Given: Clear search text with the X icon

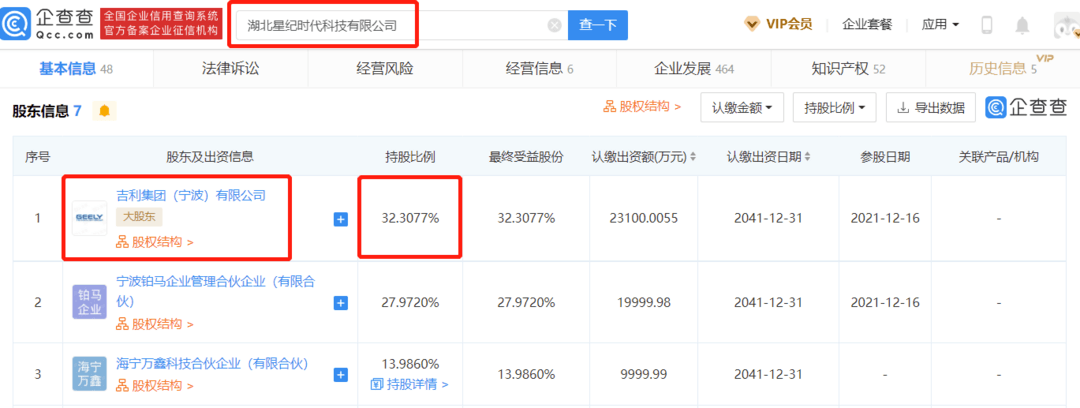Looking at the screenshot, I should (x=554, y=26).
